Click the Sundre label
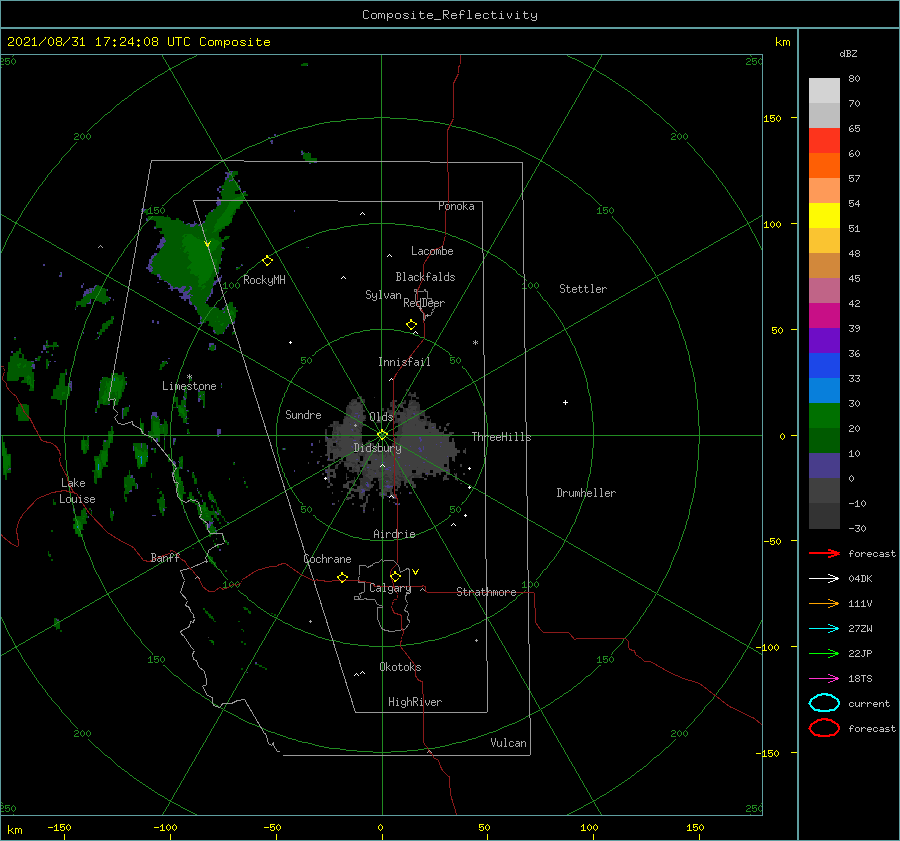900x841 pixels. pos(303,414)
